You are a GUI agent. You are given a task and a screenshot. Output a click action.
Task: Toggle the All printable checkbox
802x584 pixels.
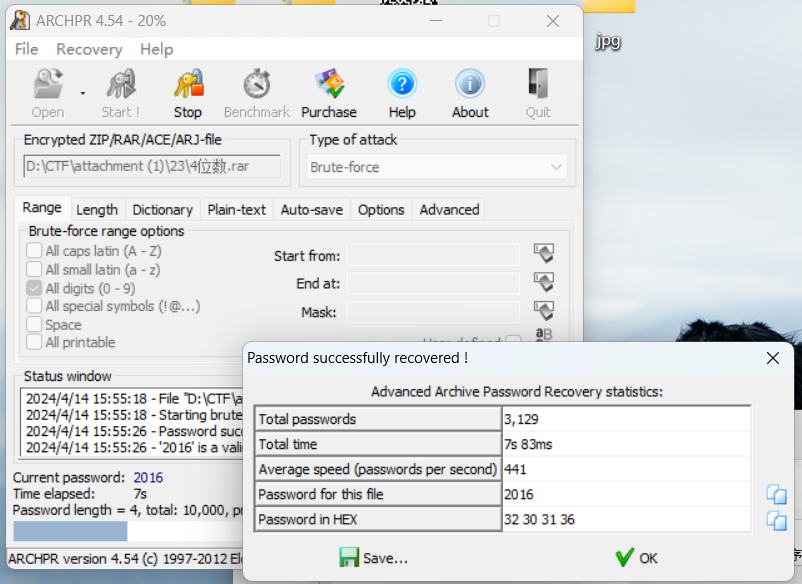tap(34, 342)
